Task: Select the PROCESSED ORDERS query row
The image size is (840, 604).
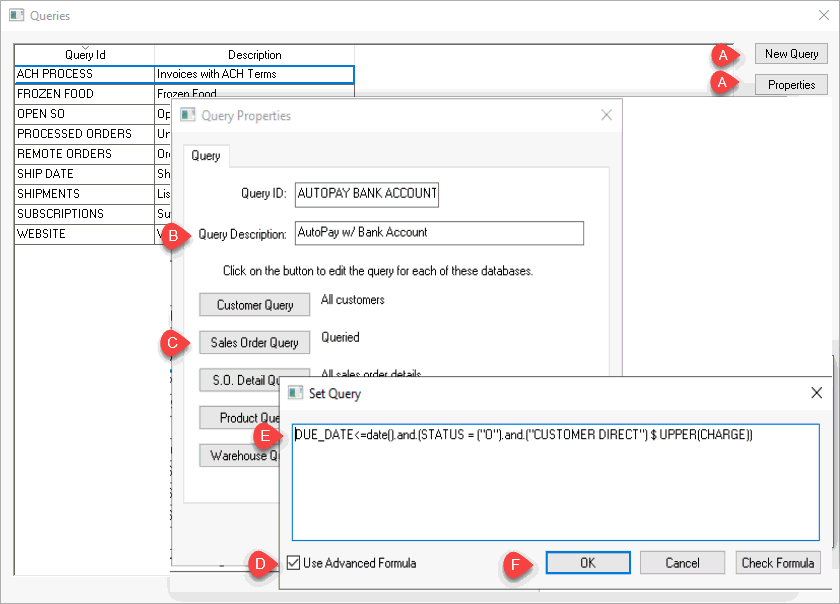Action: tap(85, 134)
